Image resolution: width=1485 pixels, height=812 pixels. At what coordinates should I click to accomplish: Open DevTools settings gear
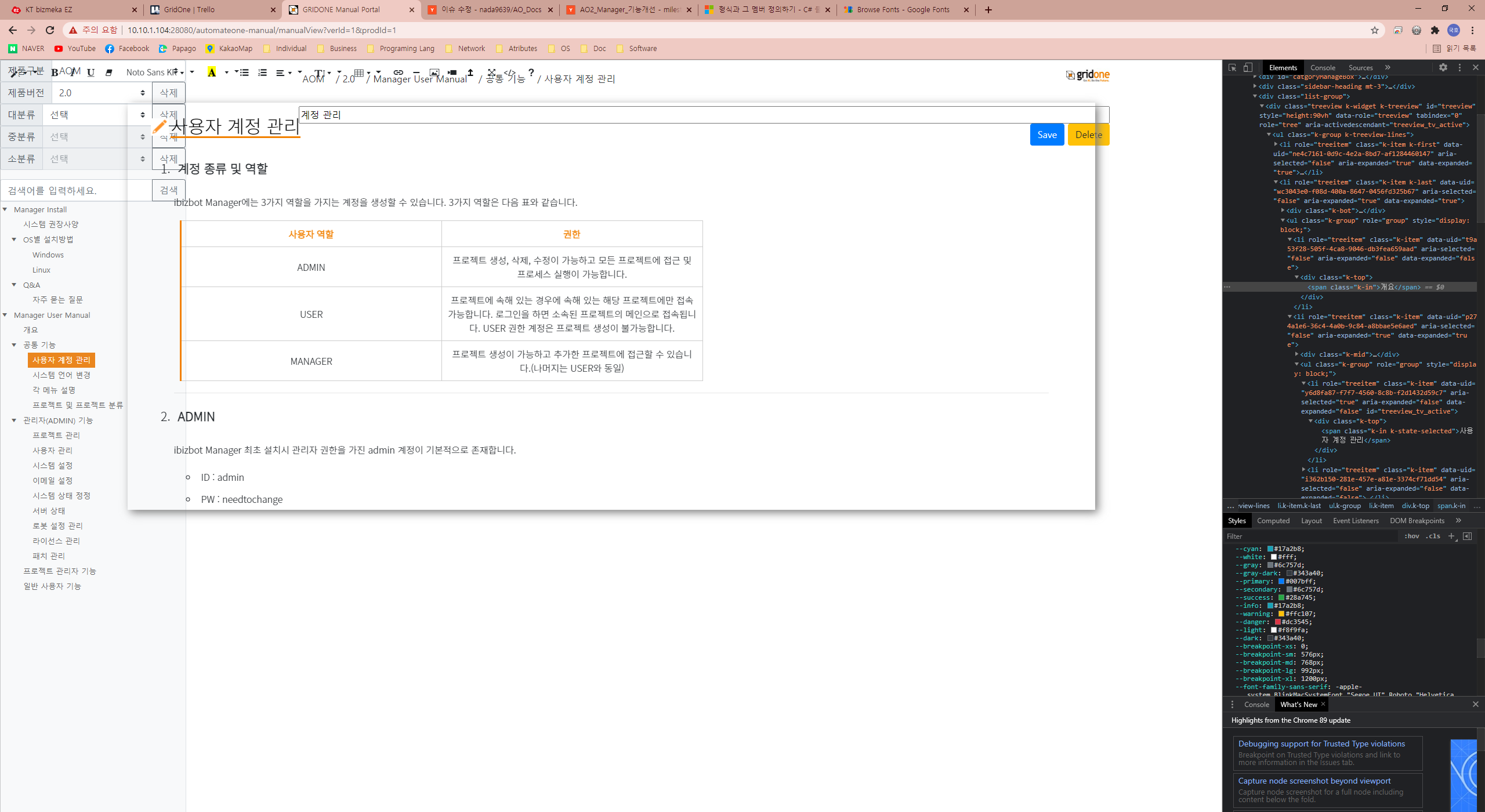click(x=1443, y=67)
